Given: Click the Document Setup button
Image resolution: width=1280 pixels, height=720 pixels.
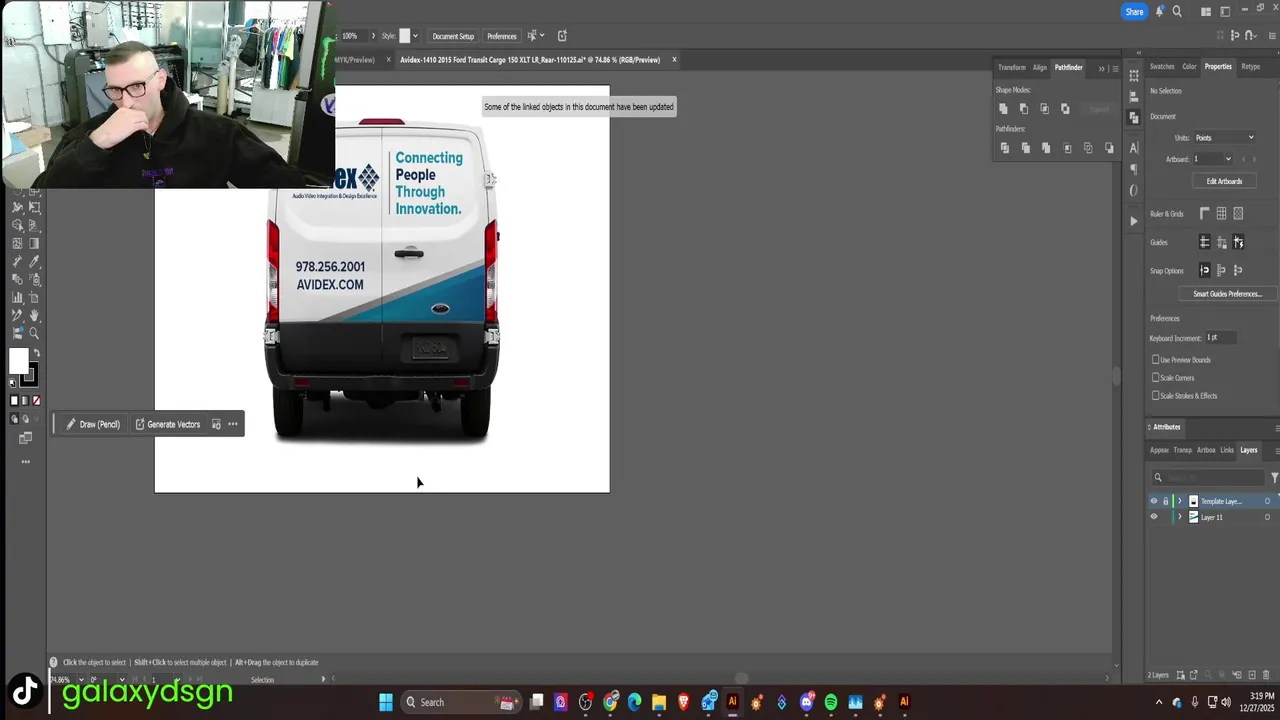Looking at the screenshot, I should (x=453, y=36).
